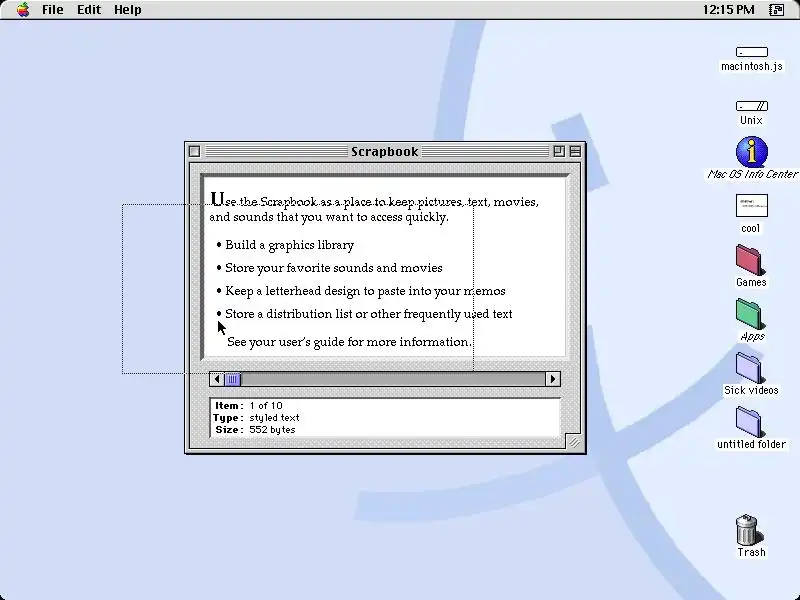
Task: Click the 'Apps' label text
Action: pyautogui.click(x=752, y=337)
